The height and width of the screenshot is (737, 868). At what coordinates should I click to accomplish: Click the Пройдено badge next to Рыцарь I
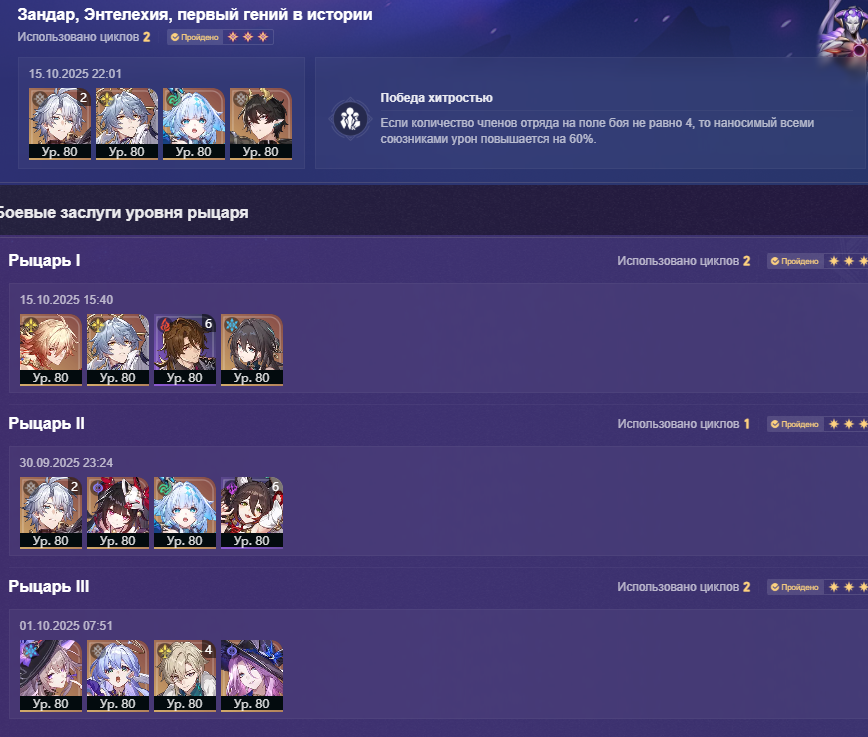coord(795,261)
